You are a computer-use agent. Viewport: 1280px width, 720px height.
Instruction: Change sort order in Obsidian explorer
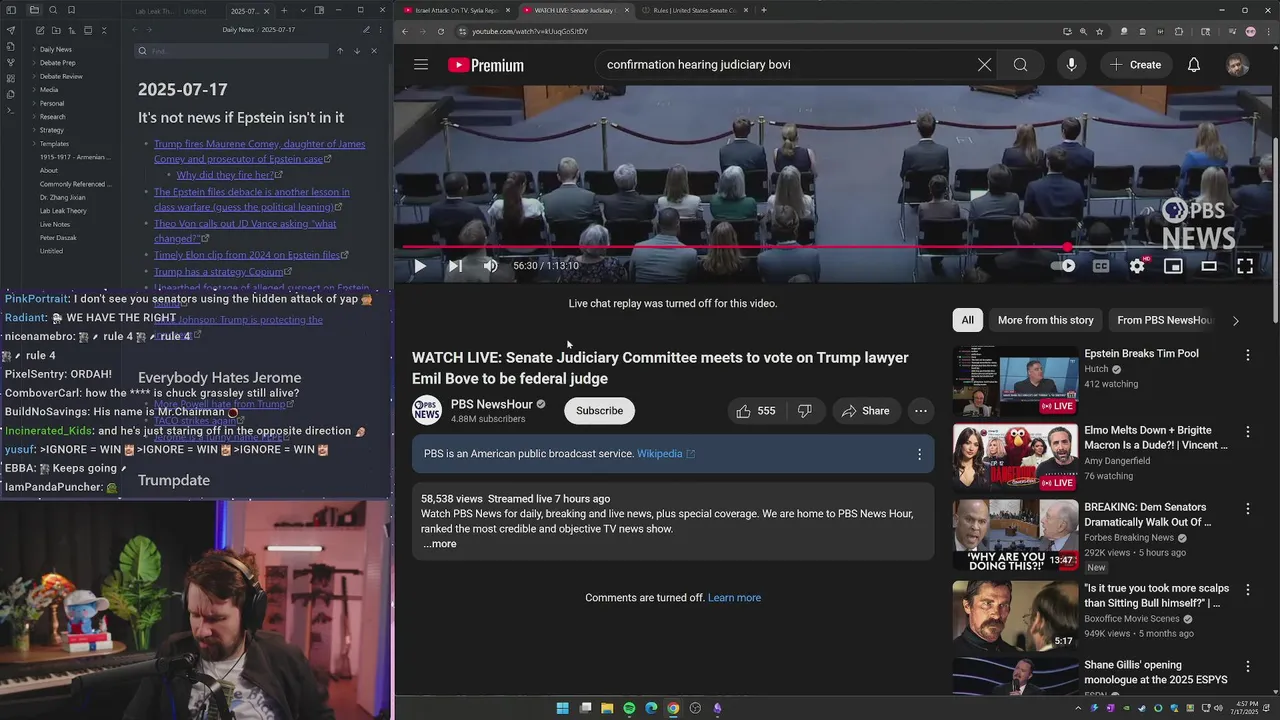72,31
